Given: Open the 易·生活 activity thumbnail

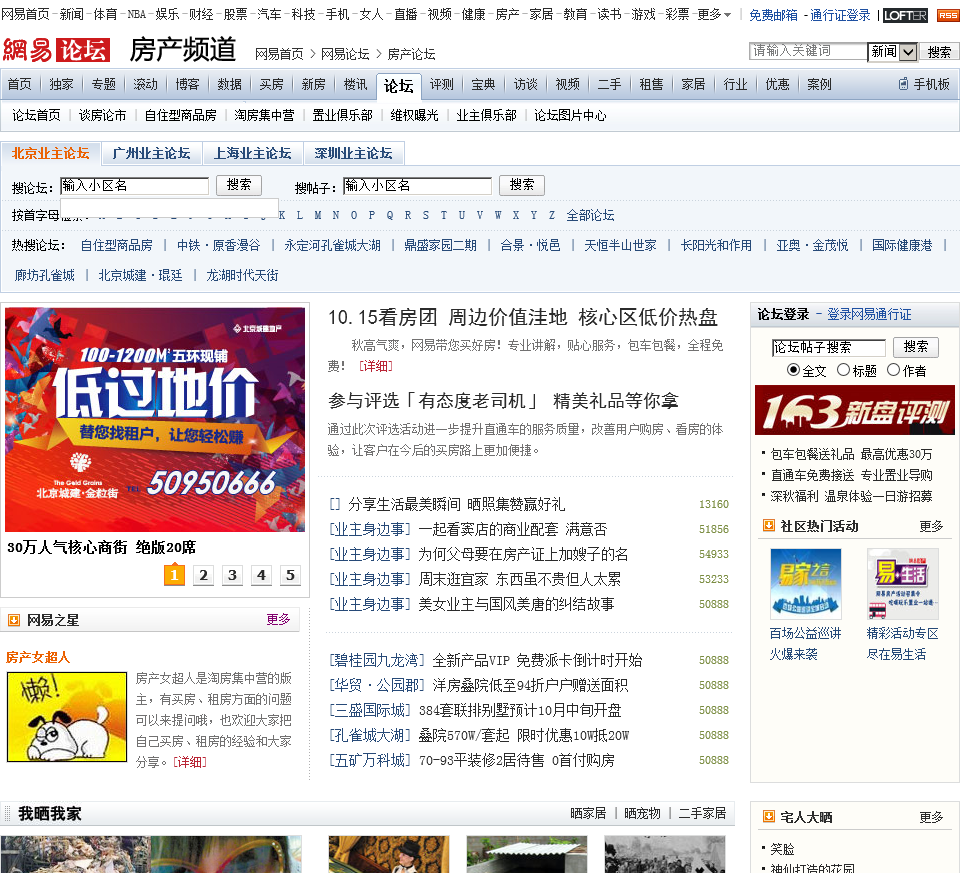Looking at the screenshot, I should point(902,584).
